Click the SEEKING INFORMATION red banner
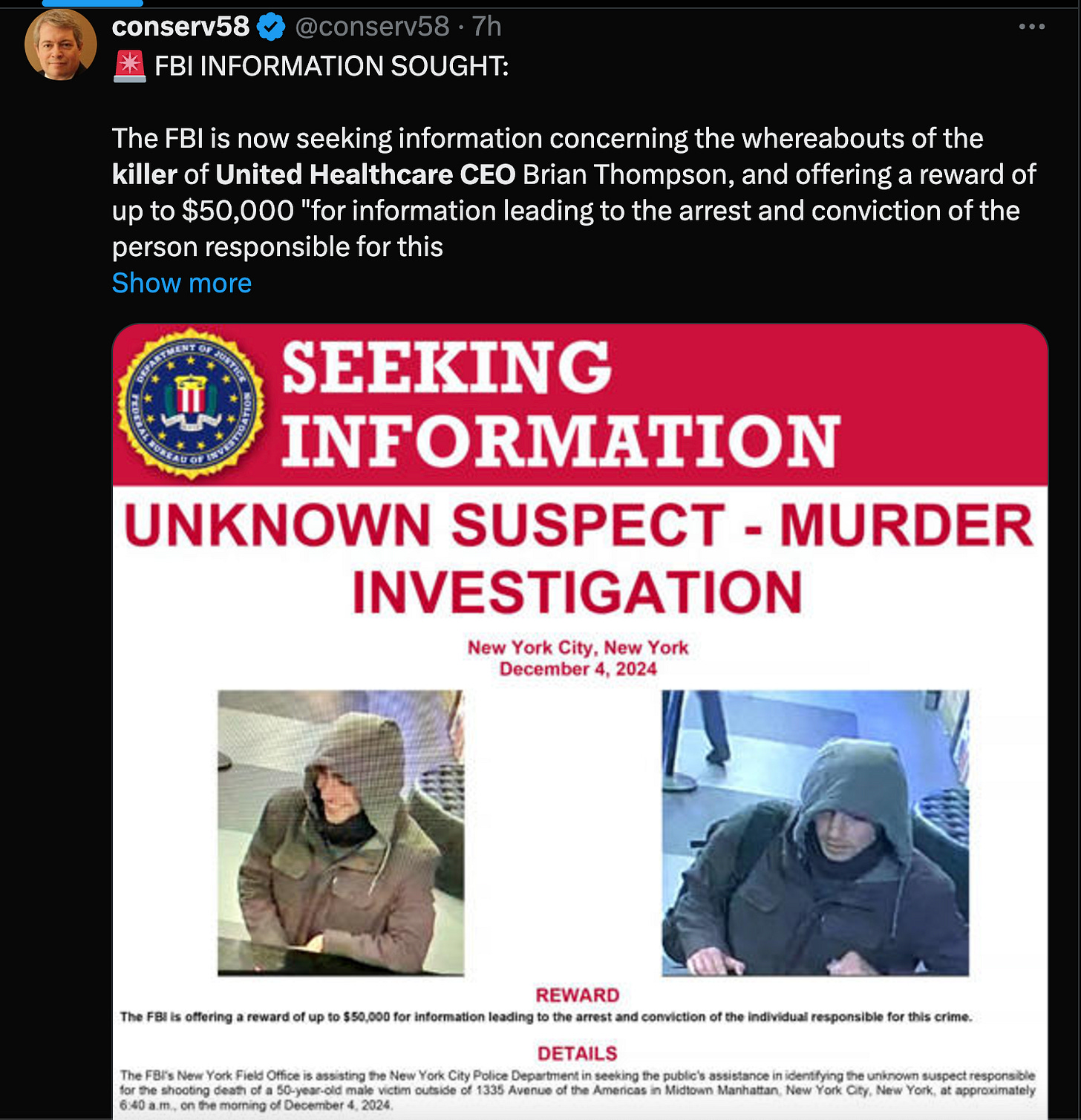Screen dimensions: 1081x1120 click(580, 405)
